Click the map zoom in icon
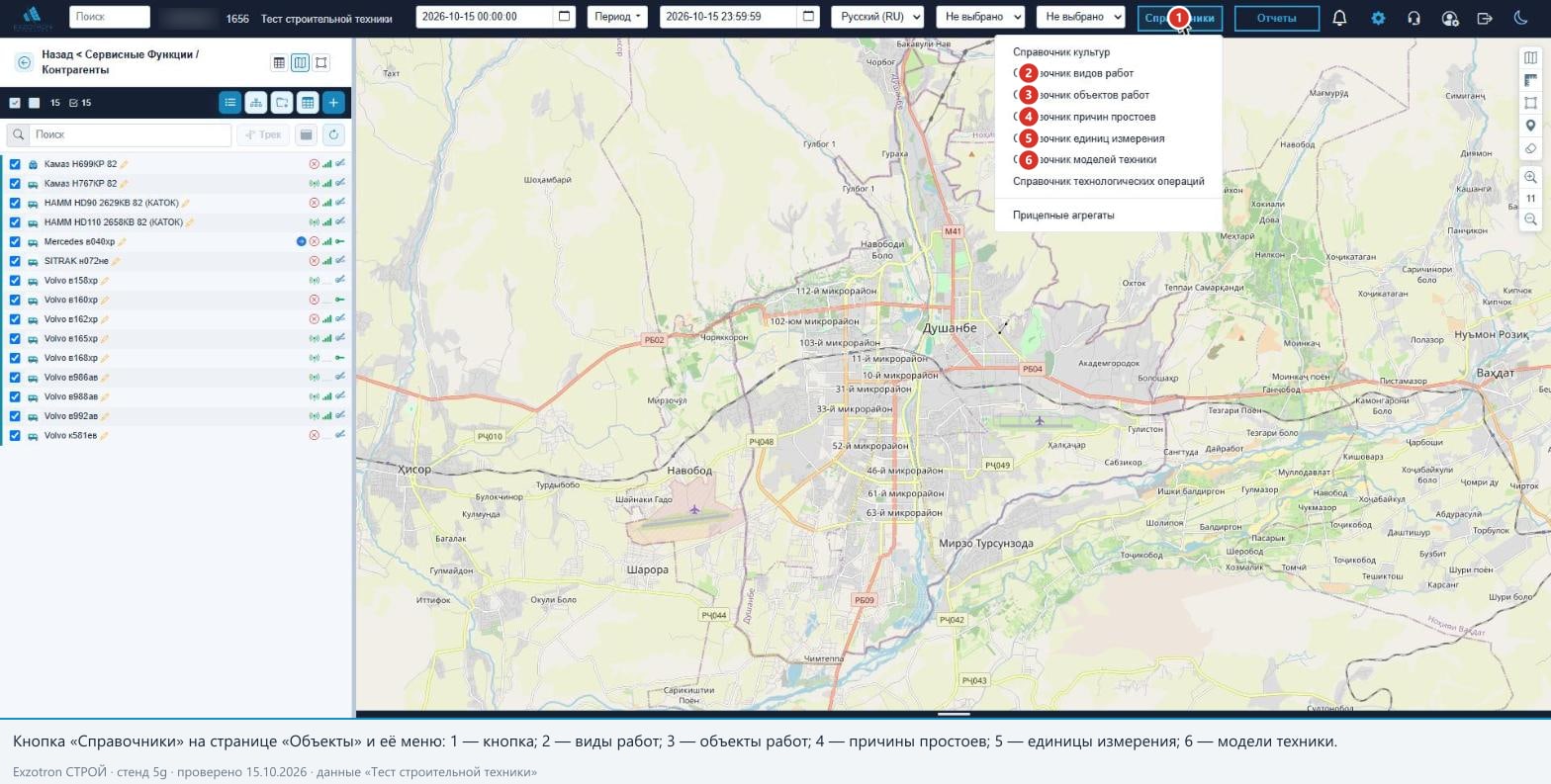 click(1530, 177)
